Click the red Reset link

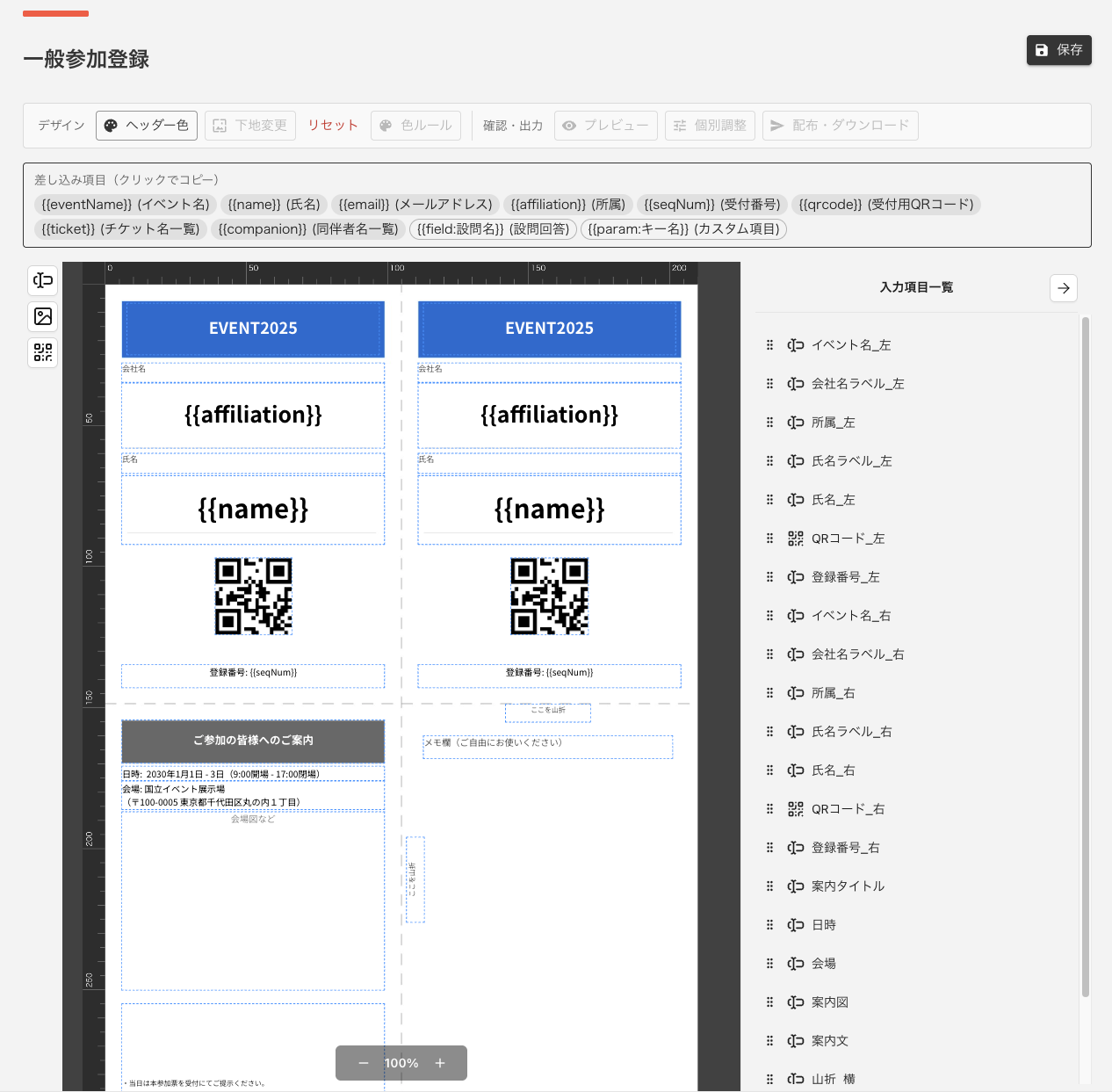point(333,126)
